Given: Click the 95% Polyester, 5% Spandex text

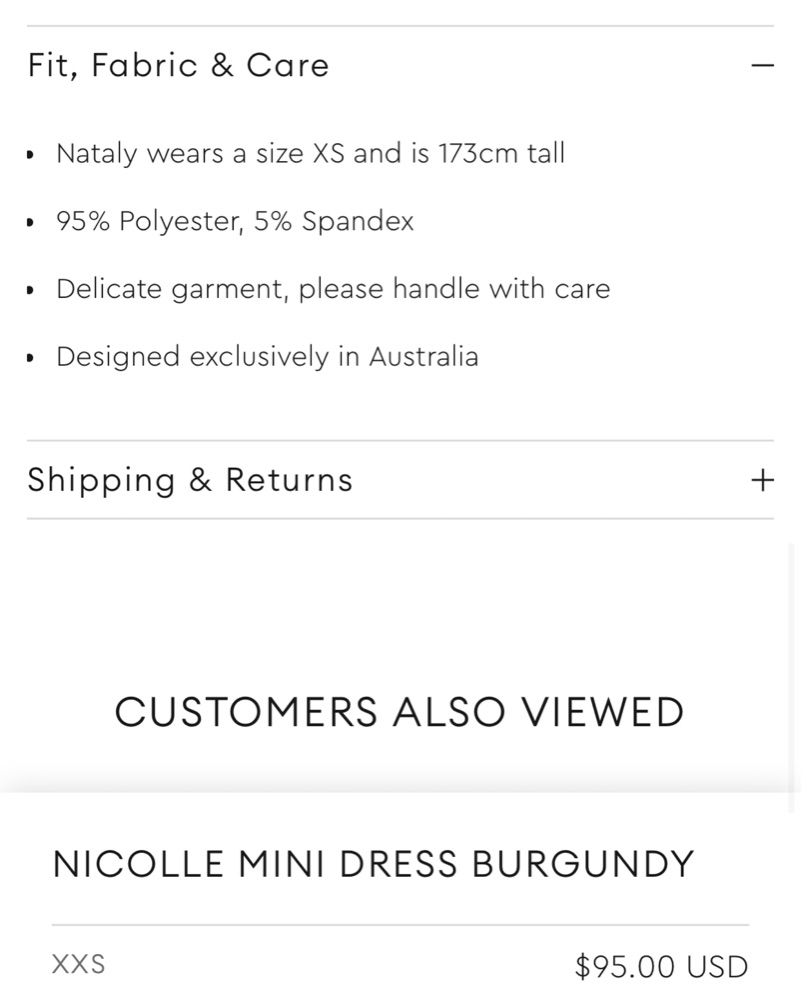Looking at the screenshot, I should pyautogui.click(x=235, y=222).
